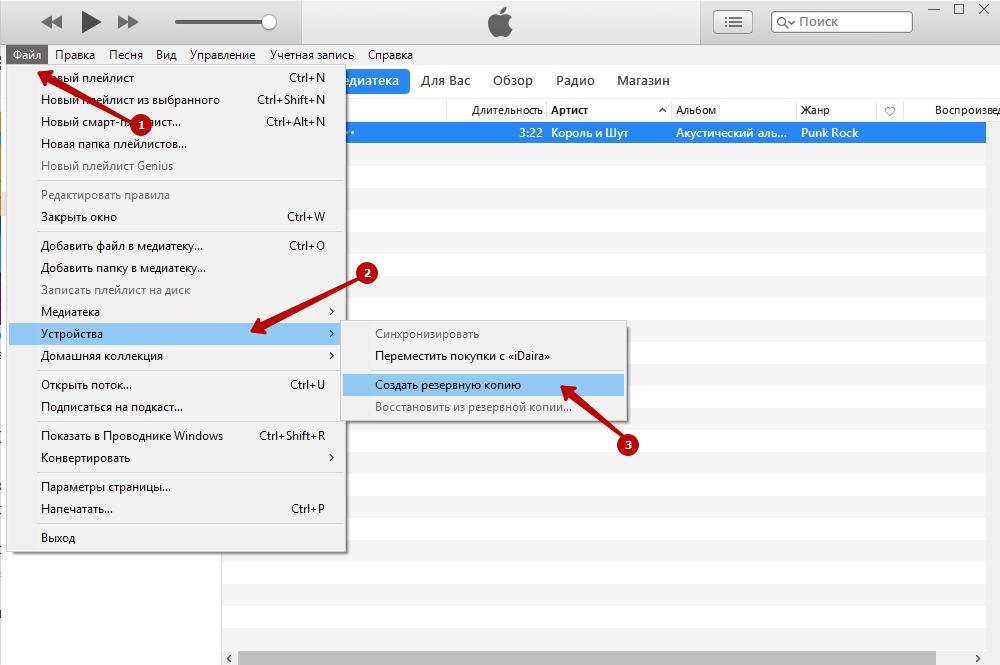Open the list view icon button

[x=733, y=22]
